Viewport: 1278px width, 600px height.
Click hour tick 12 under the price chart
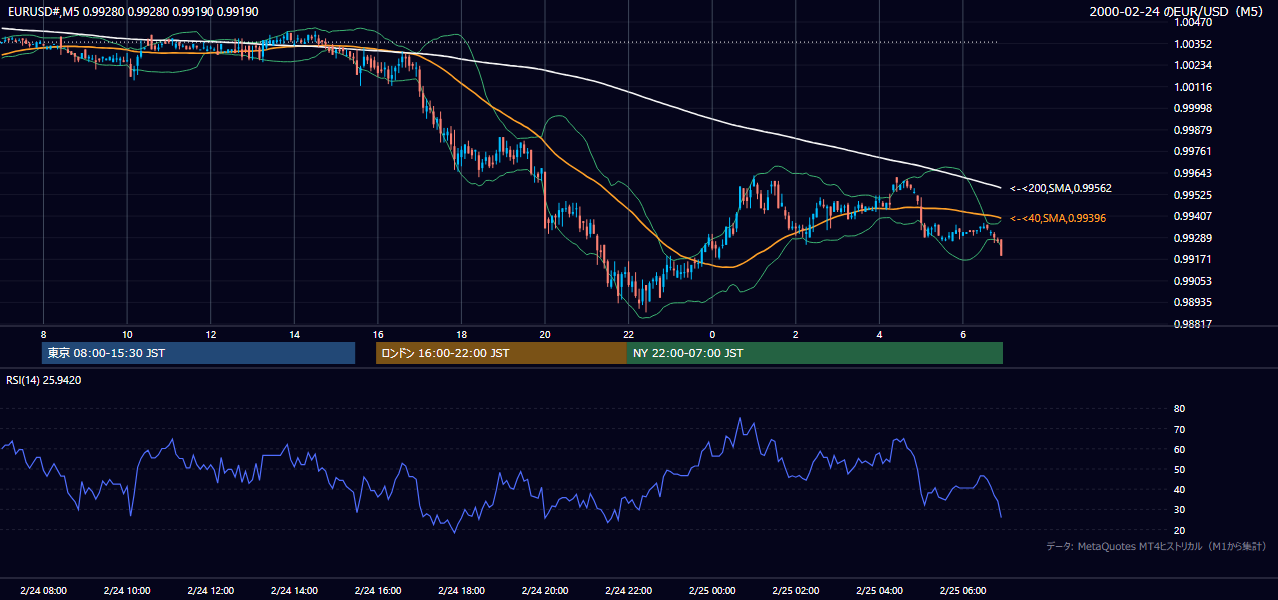211,334
